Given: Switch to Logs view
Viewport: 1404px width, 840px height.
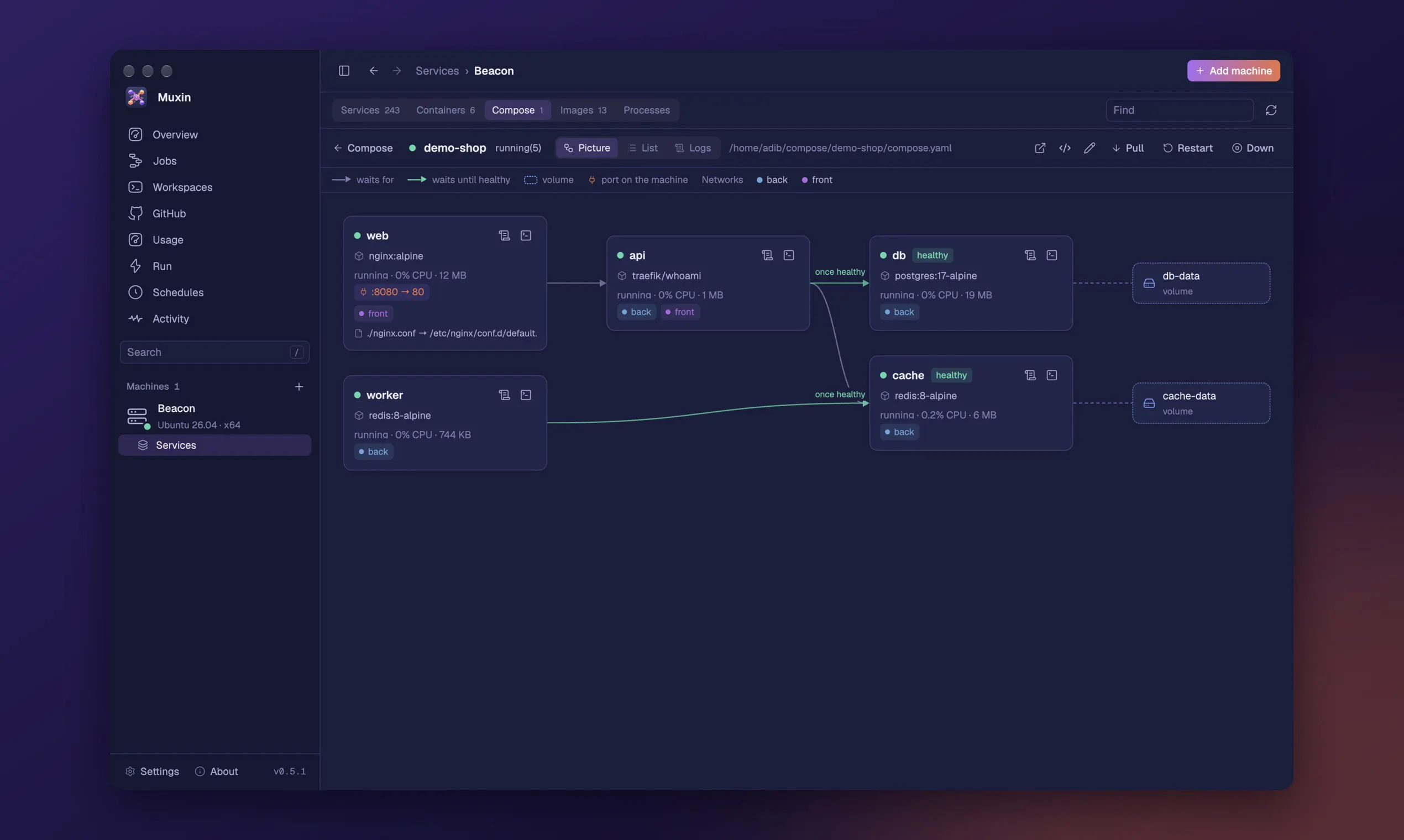Looking at the screenshot, I should 693,148.
